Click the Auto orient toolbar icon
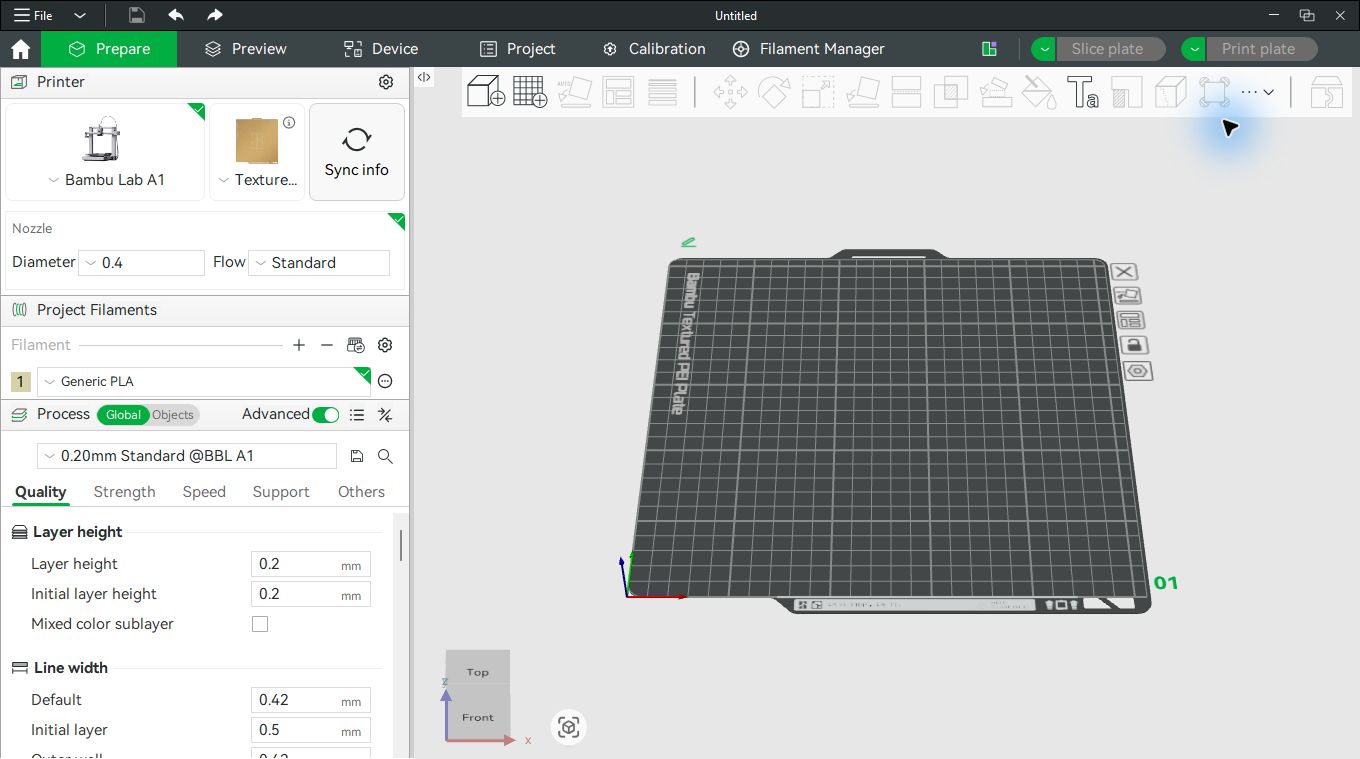The image size is (1360, 759). 574,92
